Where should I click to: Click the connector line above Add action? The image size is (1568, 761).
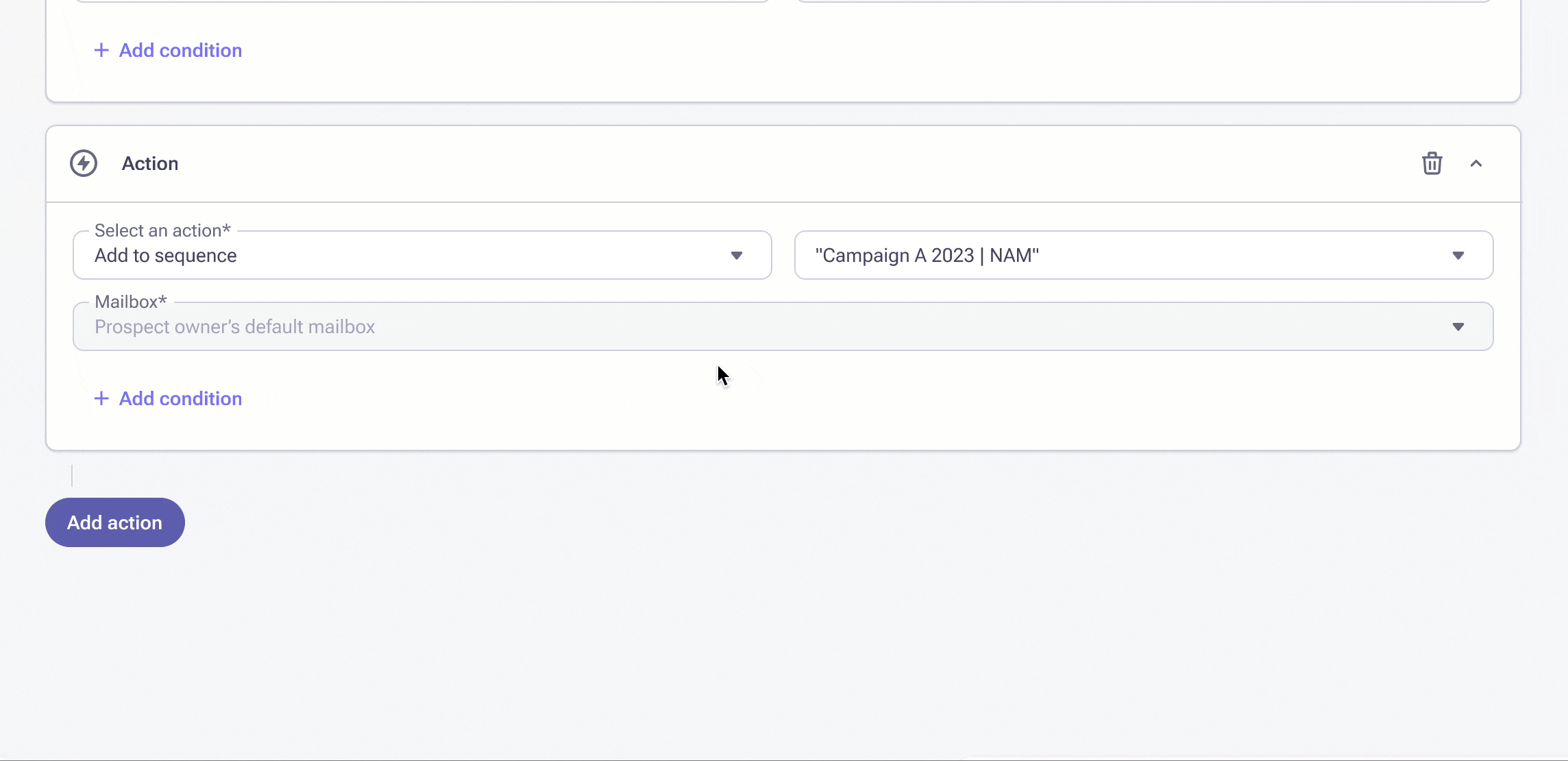click(72, 475)
